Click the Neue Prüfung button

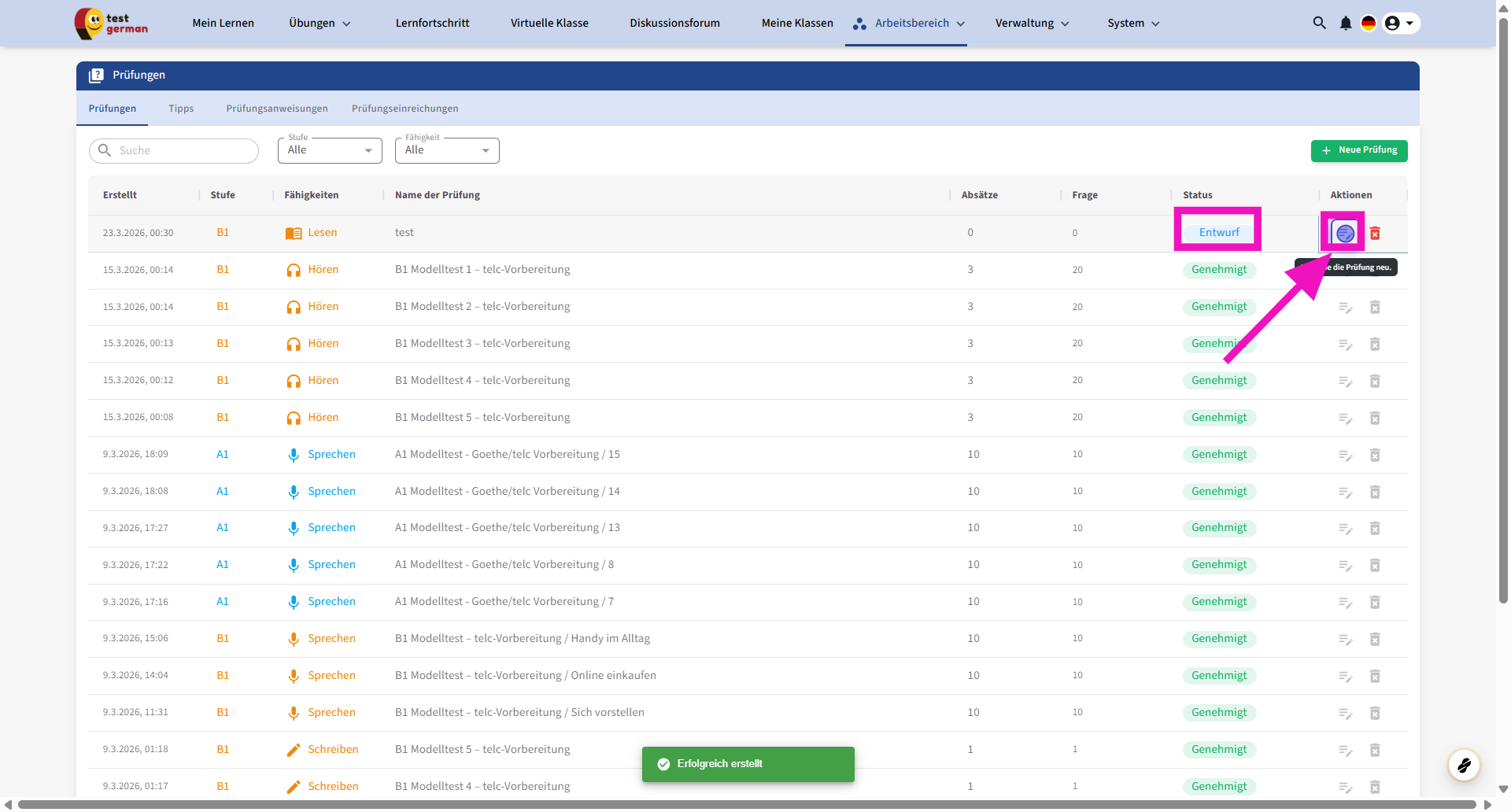pyautogui.click(x=1358, y=150)
